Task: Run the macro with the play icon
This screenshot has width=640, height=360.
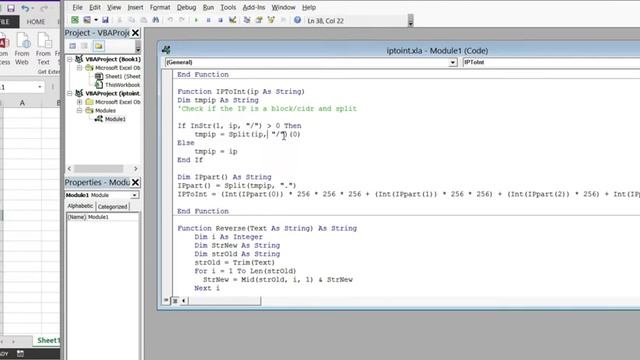Action: coord(196,20)
